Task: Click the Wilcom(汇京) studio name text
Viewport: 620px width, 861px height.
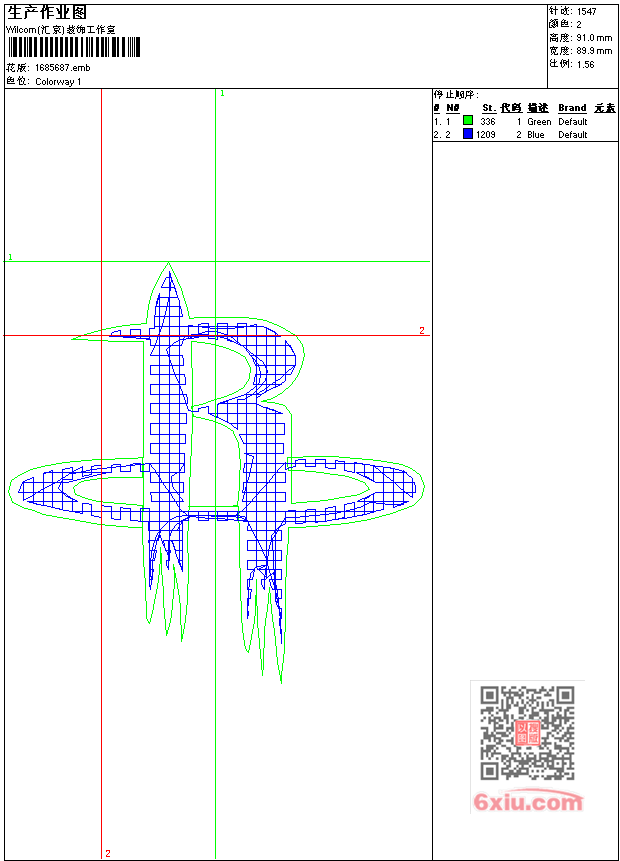Action: 60,30
